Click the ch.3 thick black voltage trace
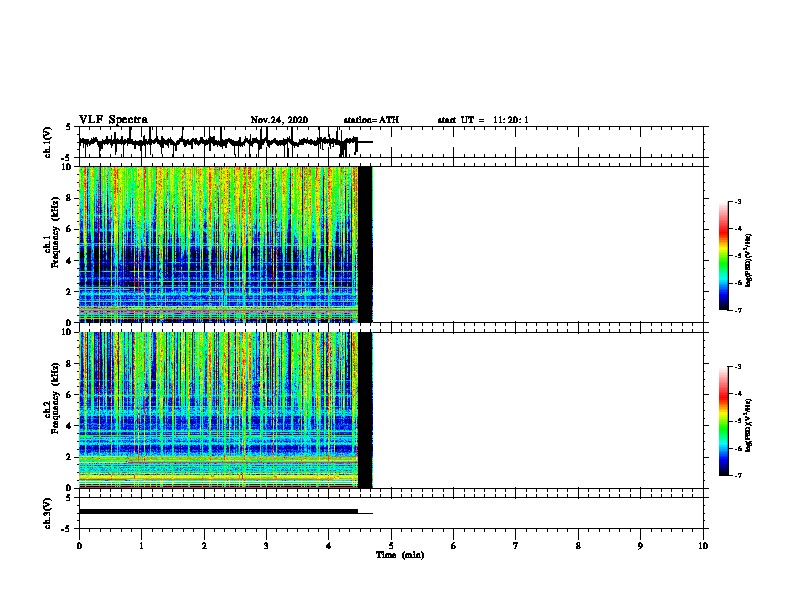This screenshot has width=792, height=612. [218, 512]
